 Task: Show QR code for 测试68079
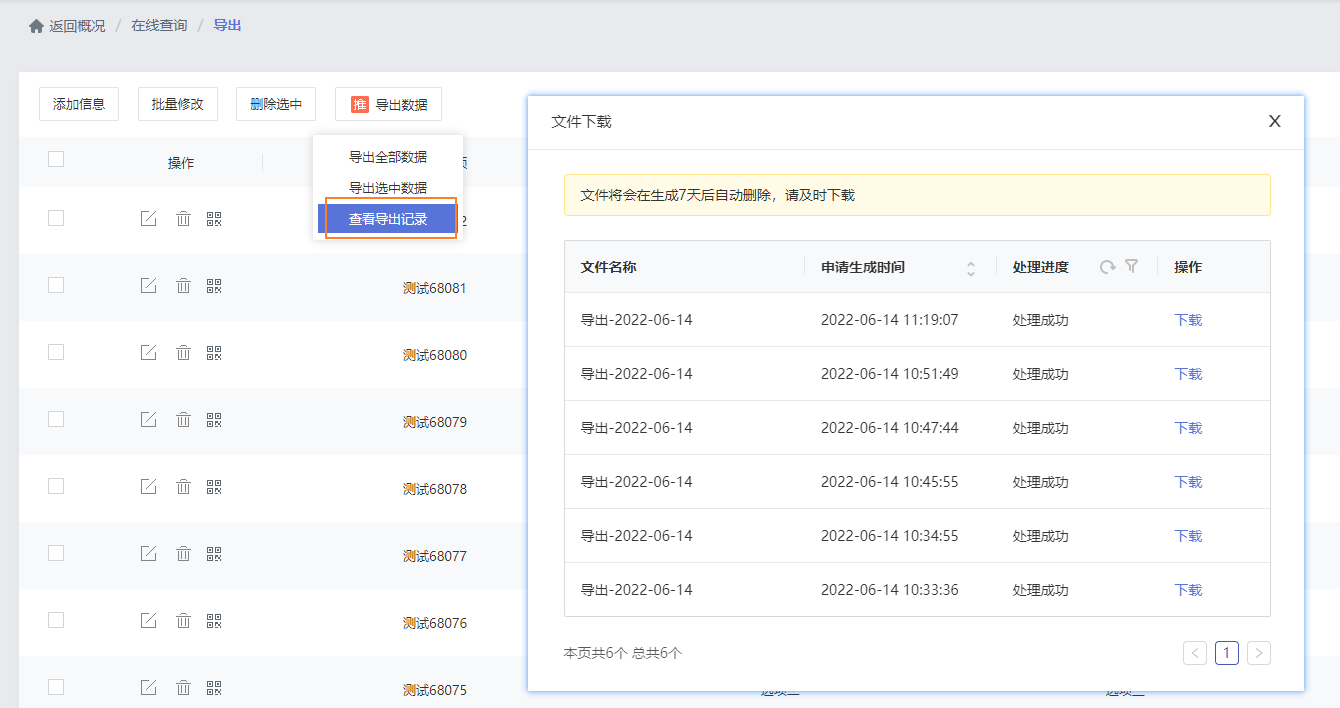pos(214,420)
